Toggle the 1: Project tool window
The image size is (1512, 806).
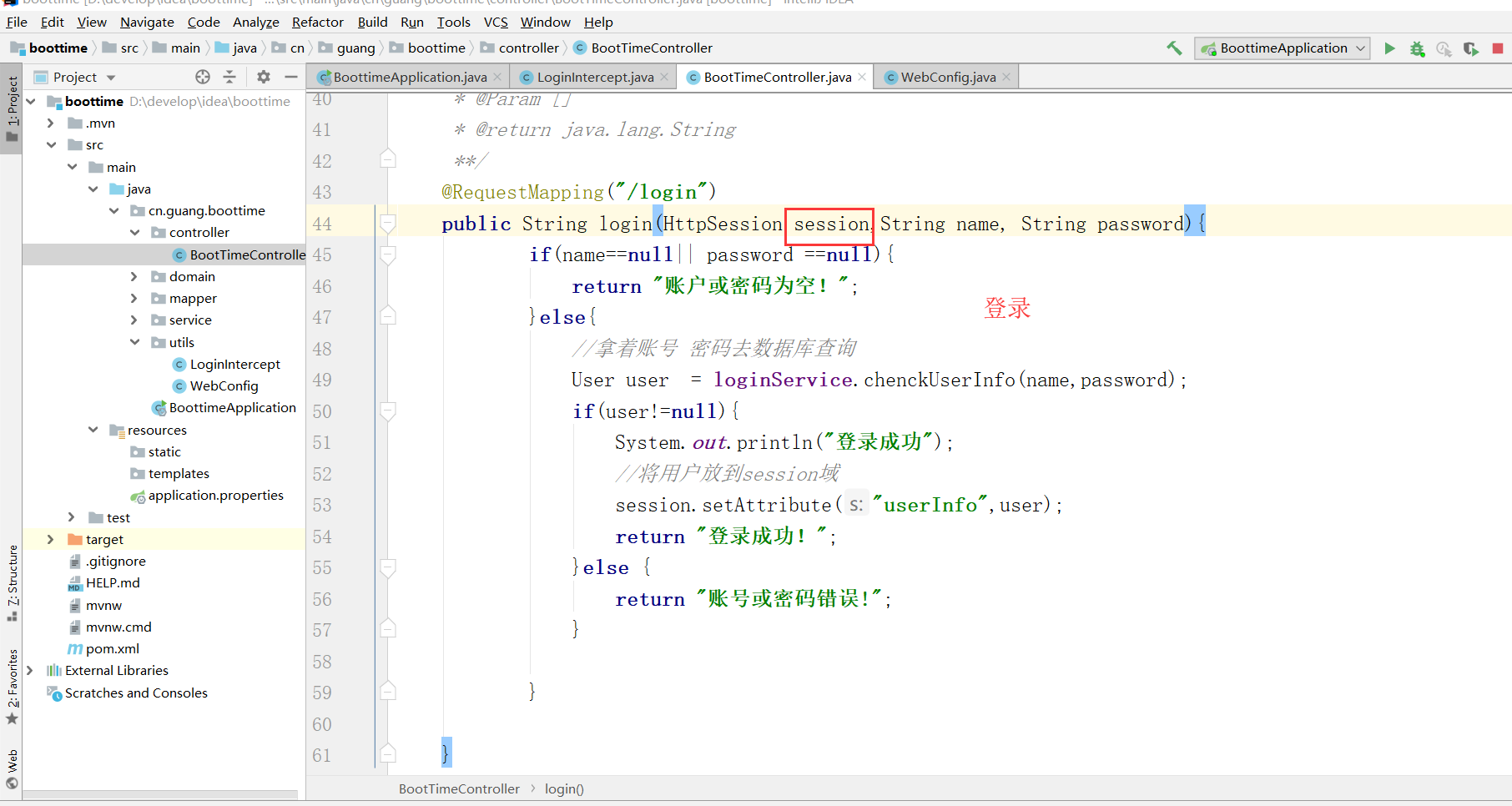(x=12, y=109)
